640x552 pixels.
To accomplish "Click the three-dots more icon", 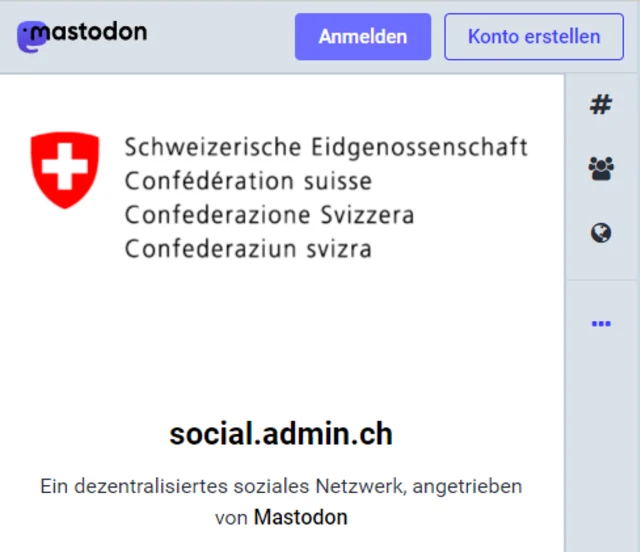I will [x=601, y=324].
